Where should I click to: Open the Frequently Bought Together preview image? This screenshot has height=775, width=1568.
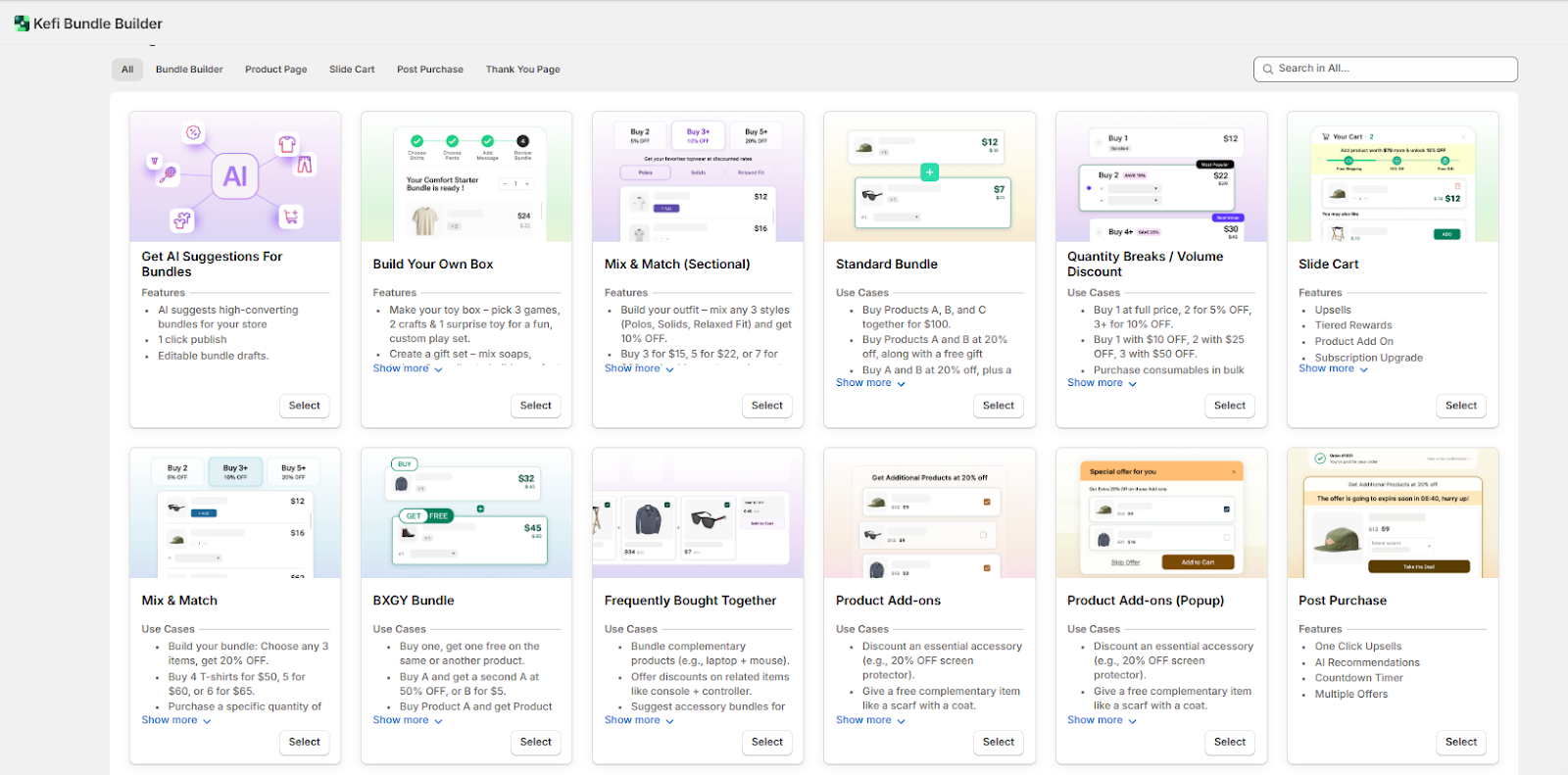[x=698, y=513]
